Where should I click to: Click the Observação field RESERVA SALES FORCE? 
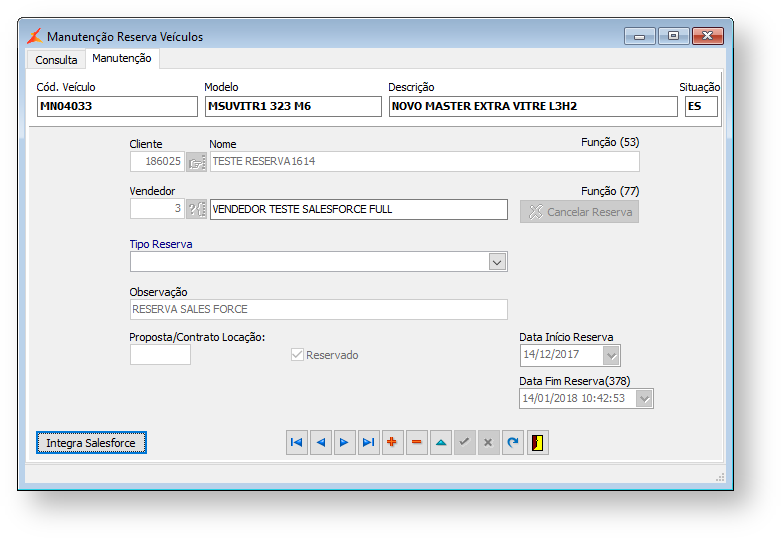click(x=319, y=309)
